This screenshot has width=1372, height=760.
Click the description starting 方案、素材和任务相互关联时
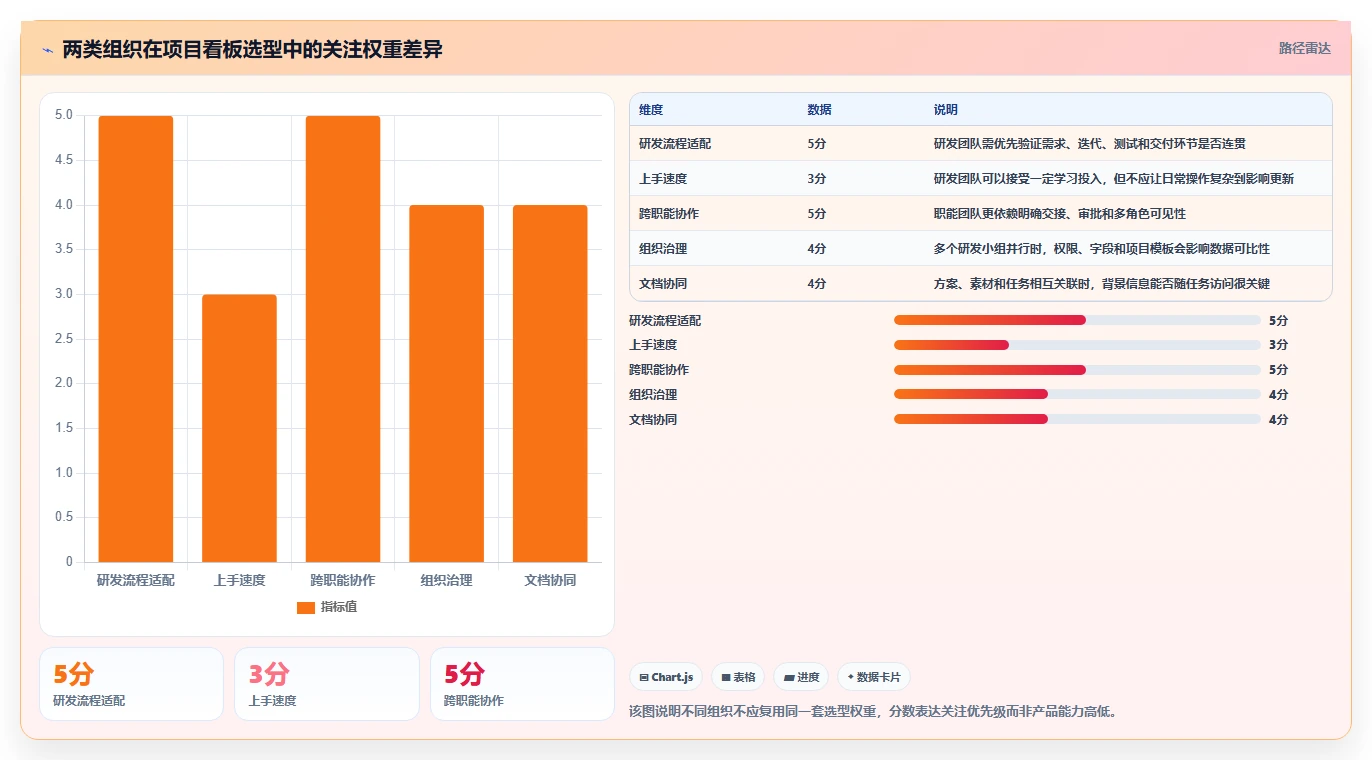(x=1101, y=284)
